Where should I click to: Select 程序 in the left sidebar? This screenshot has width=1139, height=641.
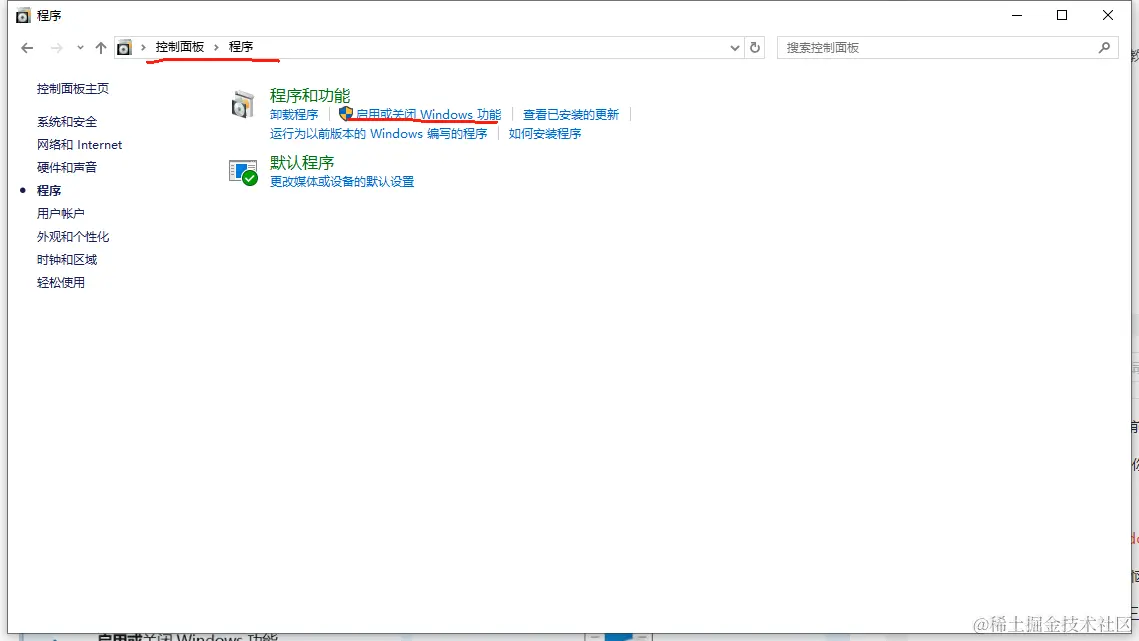coord(49,190)
